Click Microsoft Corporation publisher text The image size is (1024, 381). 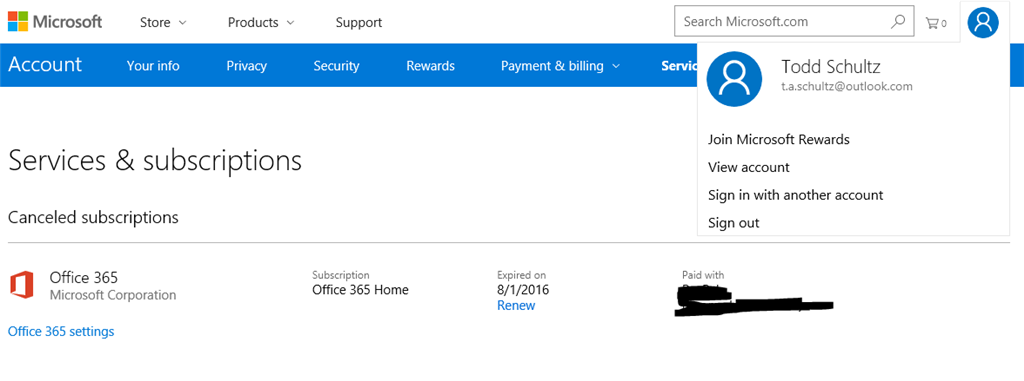coord(113,295)
